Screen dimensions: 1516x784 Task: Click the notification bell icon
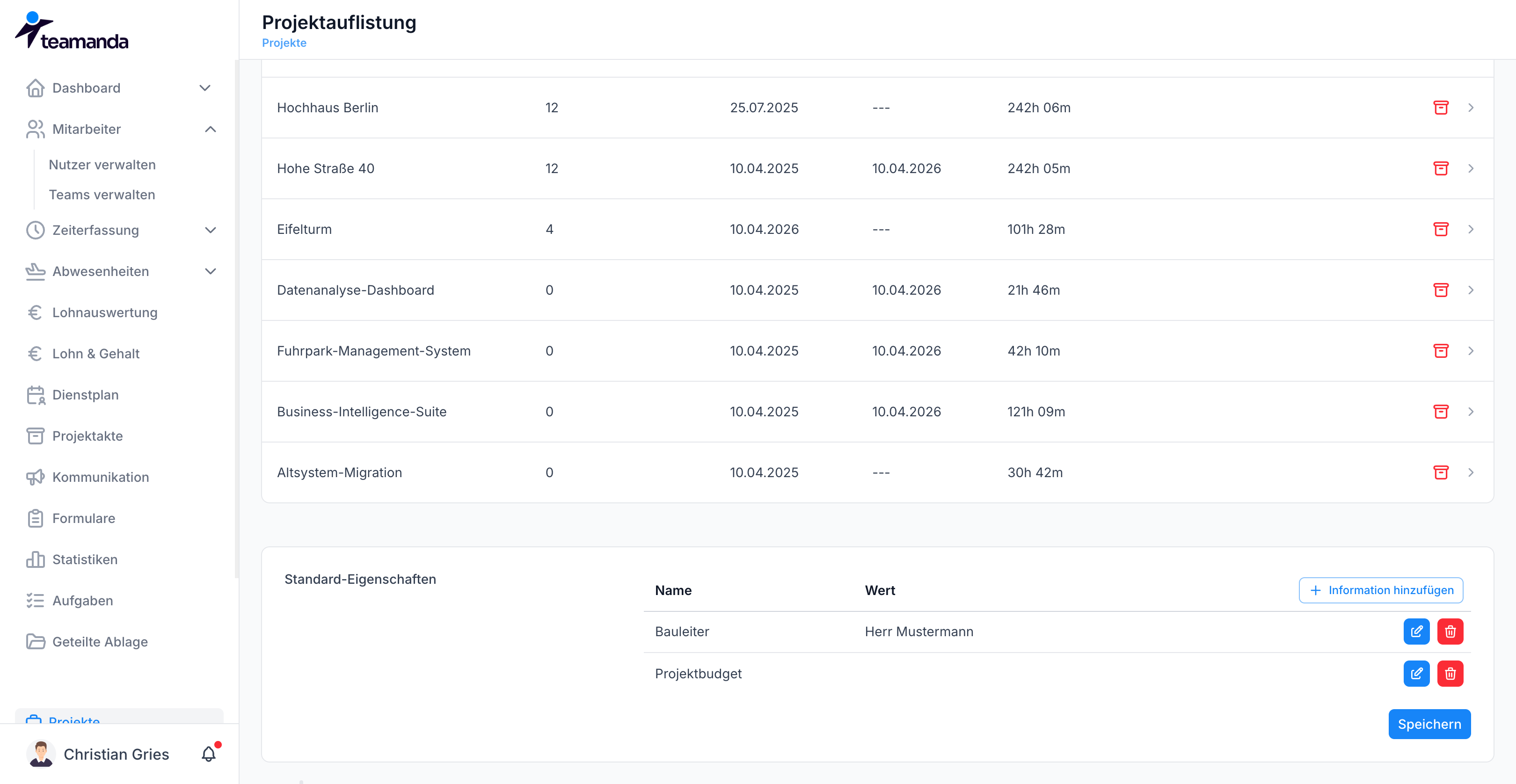pos(208,754)
